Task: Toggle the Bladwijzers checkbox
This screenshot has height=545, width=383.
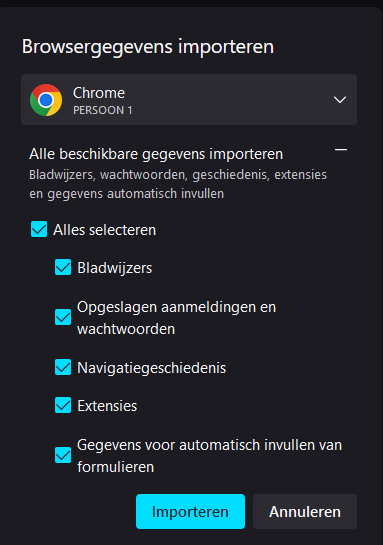Action: pos(63,267)
